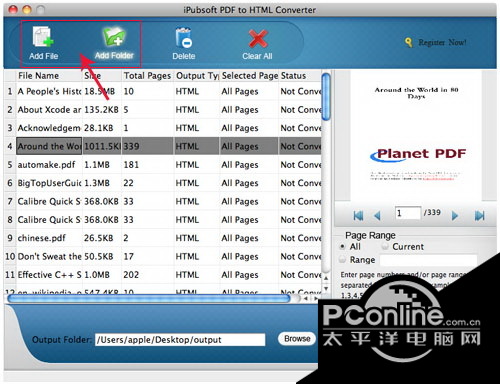
Task: Click the Clear All red X icon
Action: (x=258, y=39)
